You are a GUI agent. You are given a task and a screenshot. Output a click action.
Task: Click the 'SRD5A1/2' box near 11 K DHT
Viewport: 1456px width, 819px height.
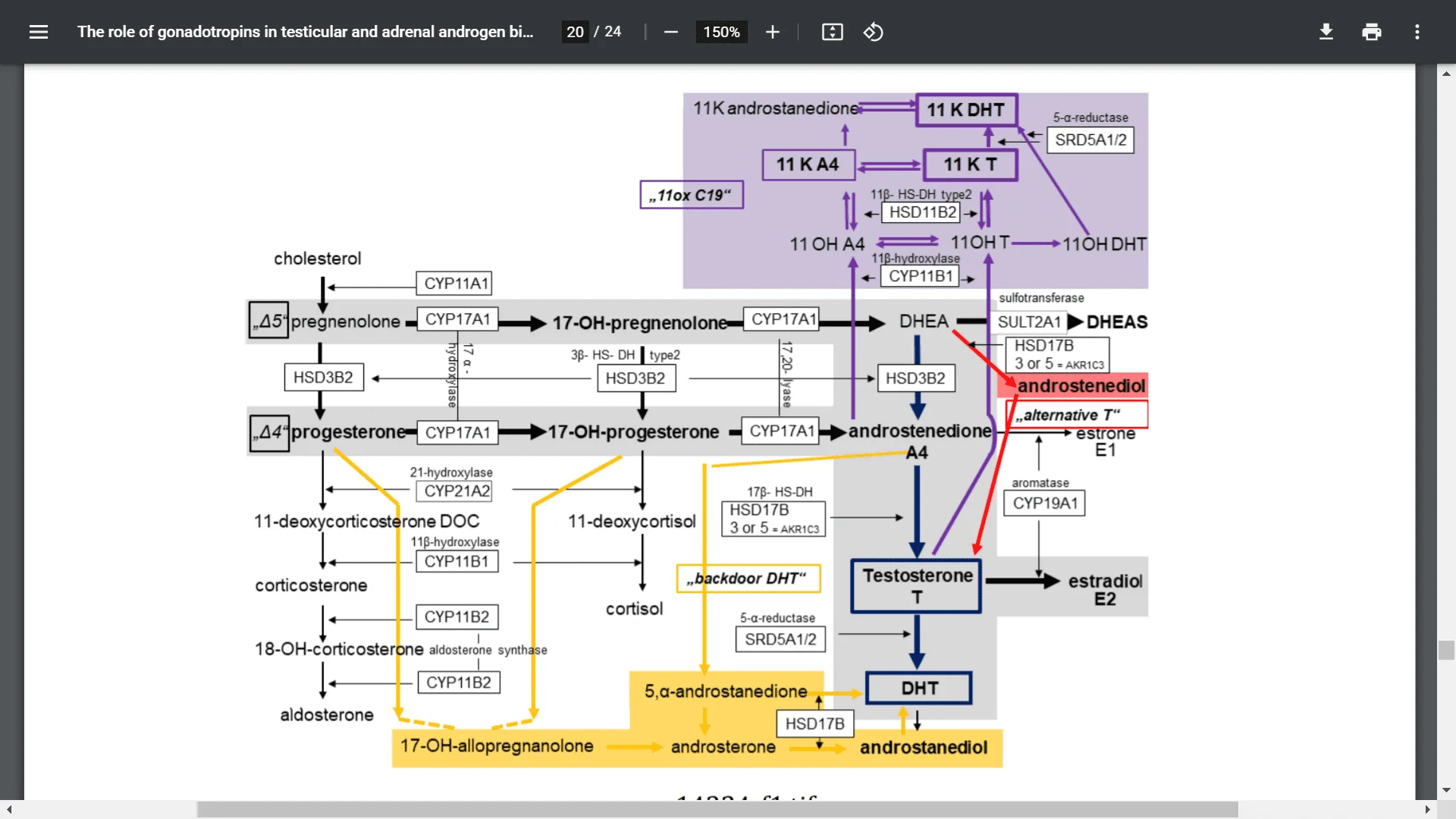pyautogui.click(x=1090, y=140)
